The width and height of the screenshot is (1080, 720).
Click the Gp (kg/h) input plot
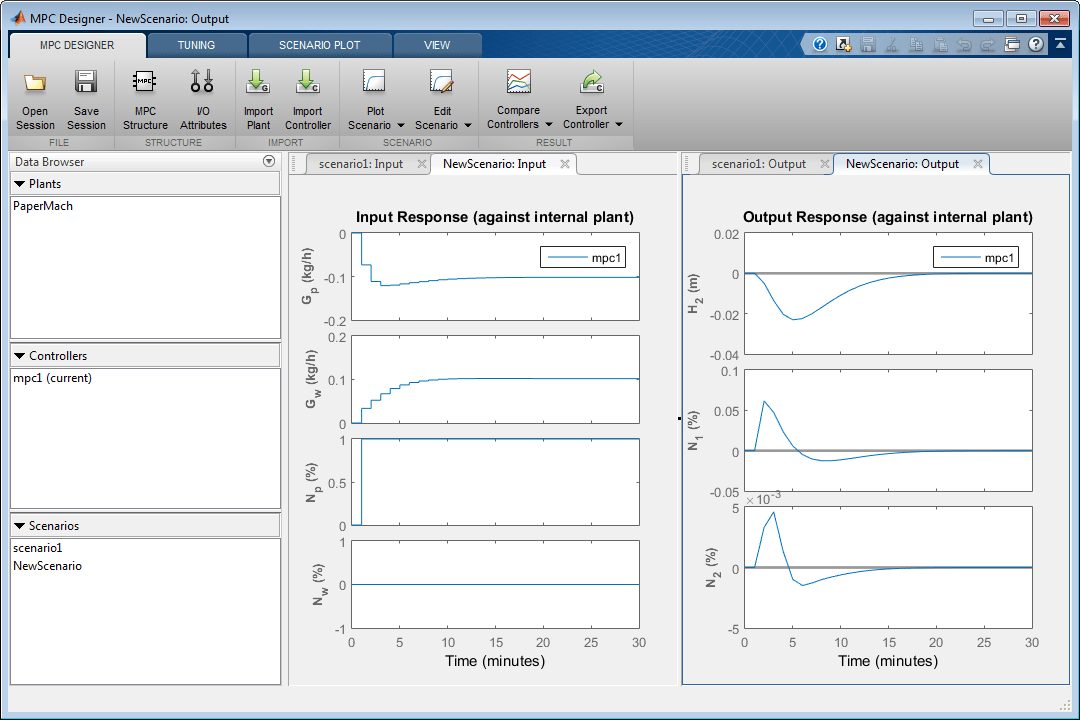click(495, 276)
